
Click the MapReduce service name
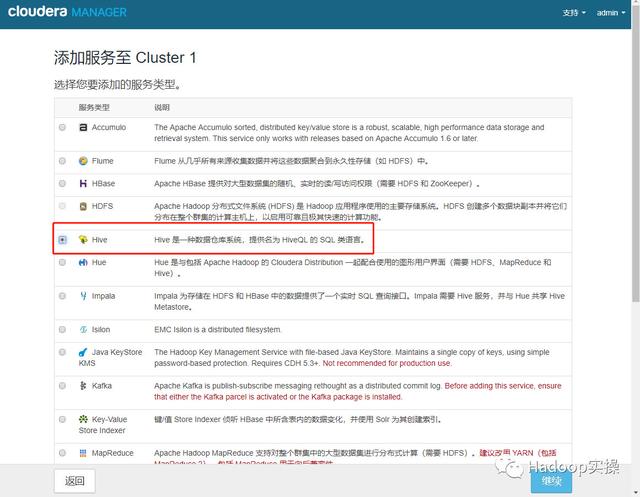pos(113,453)
